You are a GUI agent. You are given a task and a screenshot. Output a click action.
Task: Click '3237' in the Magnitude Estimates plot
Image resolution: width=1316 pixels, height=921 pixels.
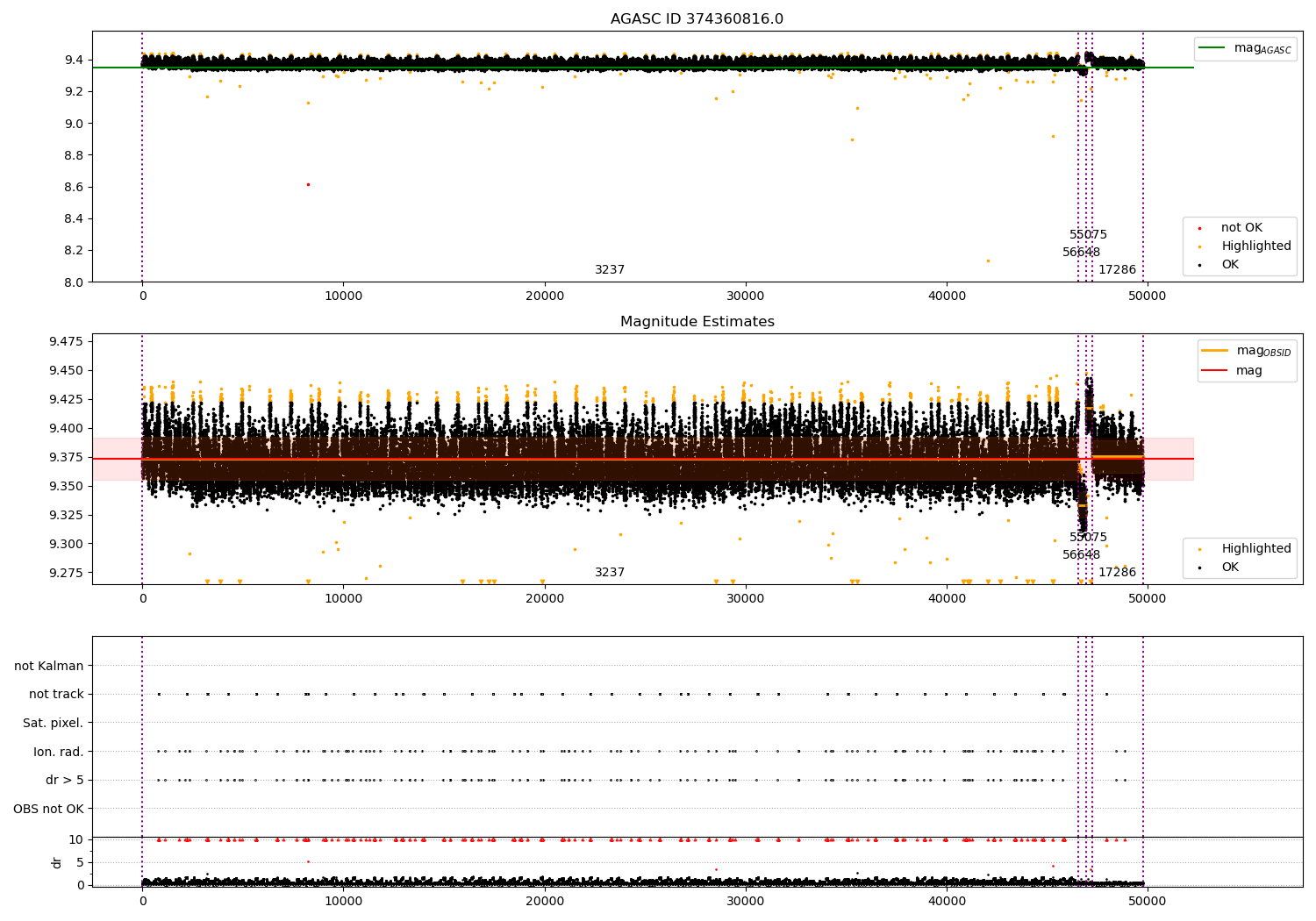click(610, 573)
